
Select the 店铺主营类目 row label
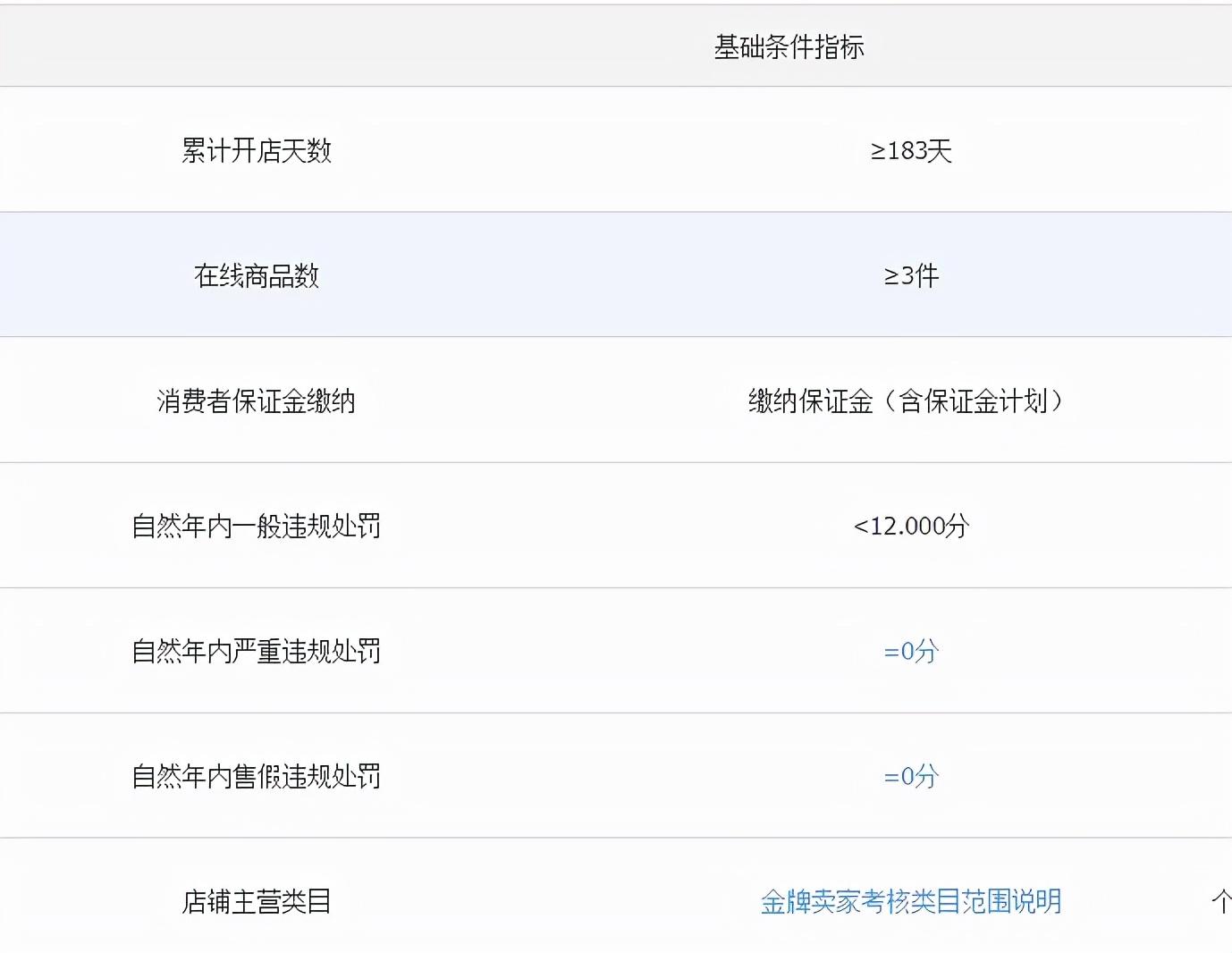(x=257, y=901)
